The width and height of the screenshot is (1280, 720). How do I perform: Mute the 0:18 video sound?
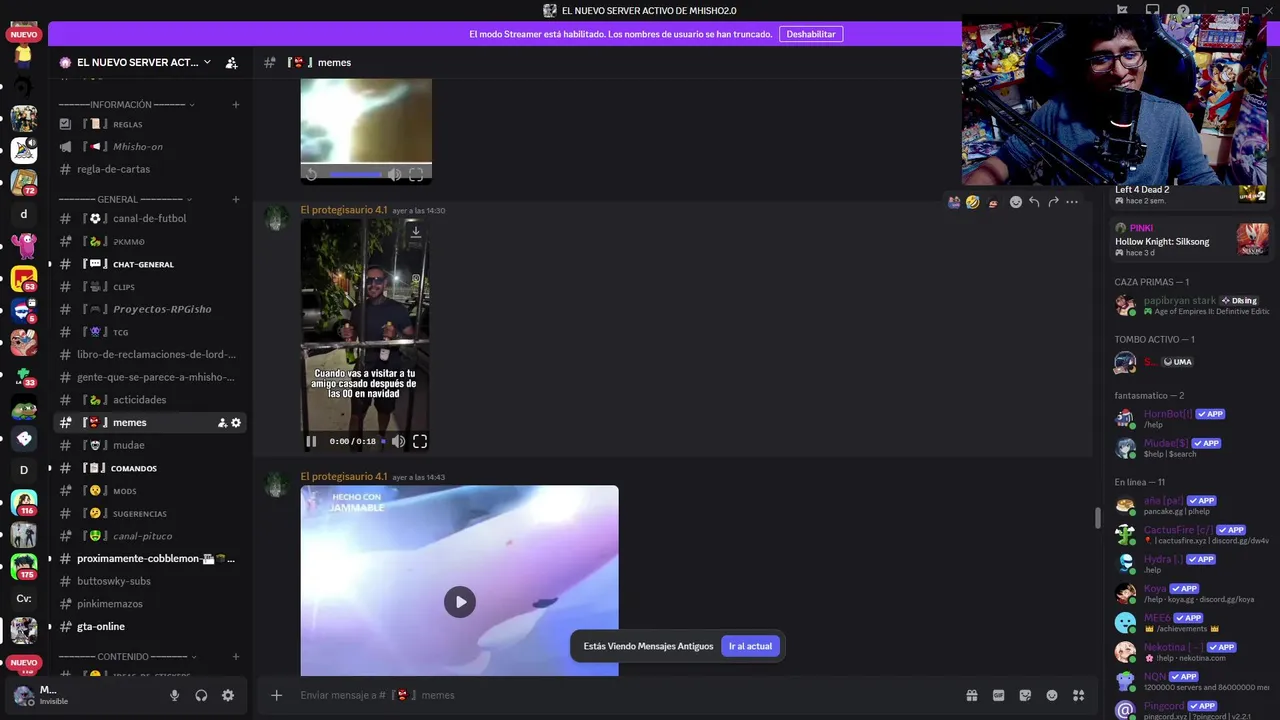(398, 441)
